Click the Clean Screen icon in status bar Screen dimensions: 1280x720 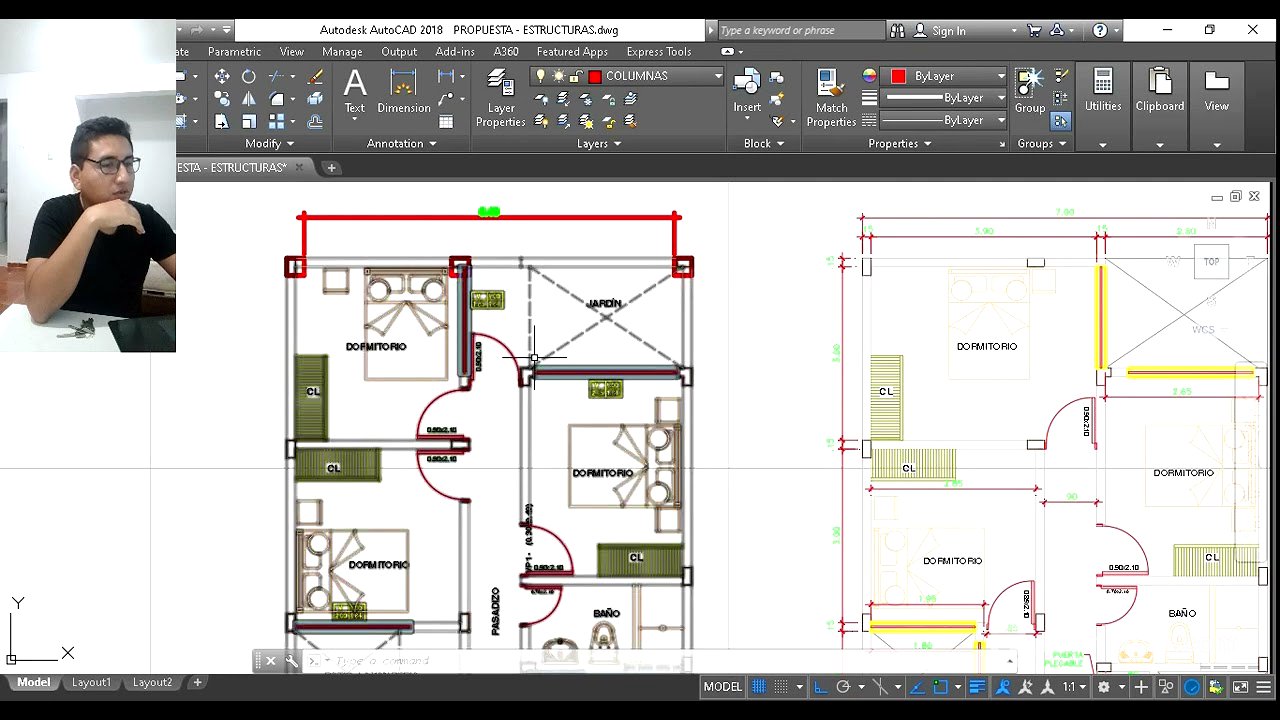pyautogui.click(x=1241, y=687)
